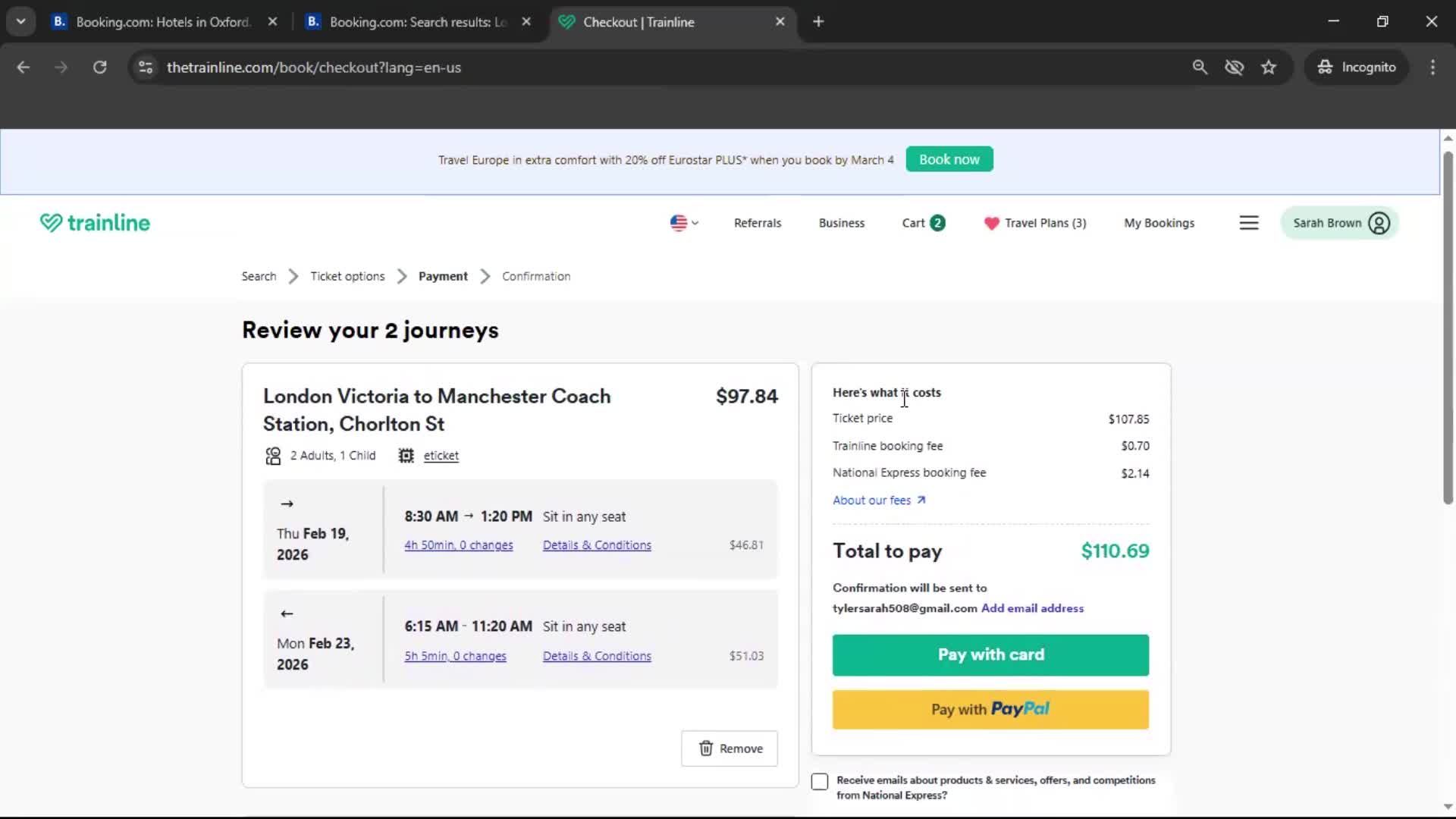Click the trash icon on Remove button
Image resolution: width=1456 pixels, height=819 pixels.
coord(707,748)
